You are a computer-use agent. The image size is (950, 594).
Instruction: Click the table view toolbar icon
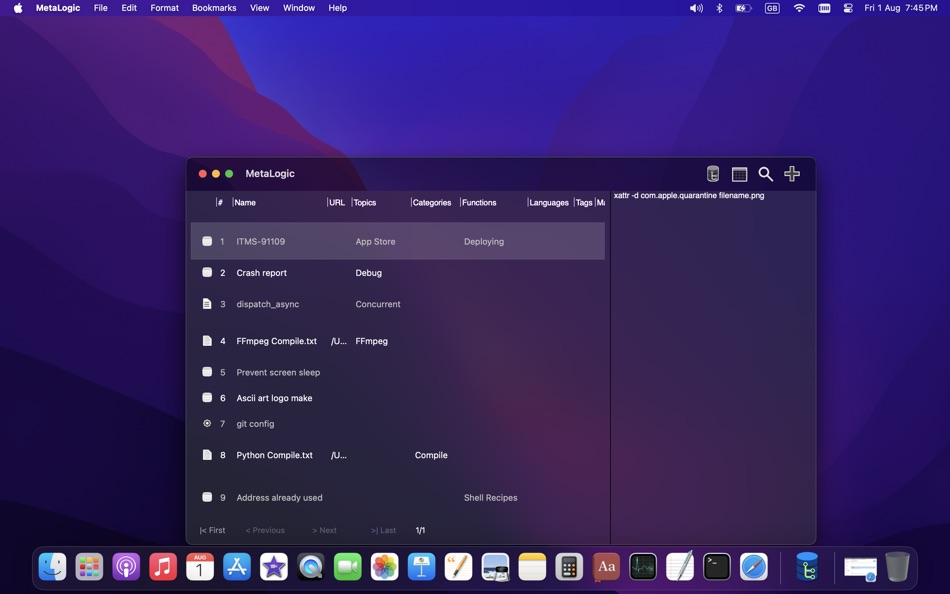click(x=739, y=175)
